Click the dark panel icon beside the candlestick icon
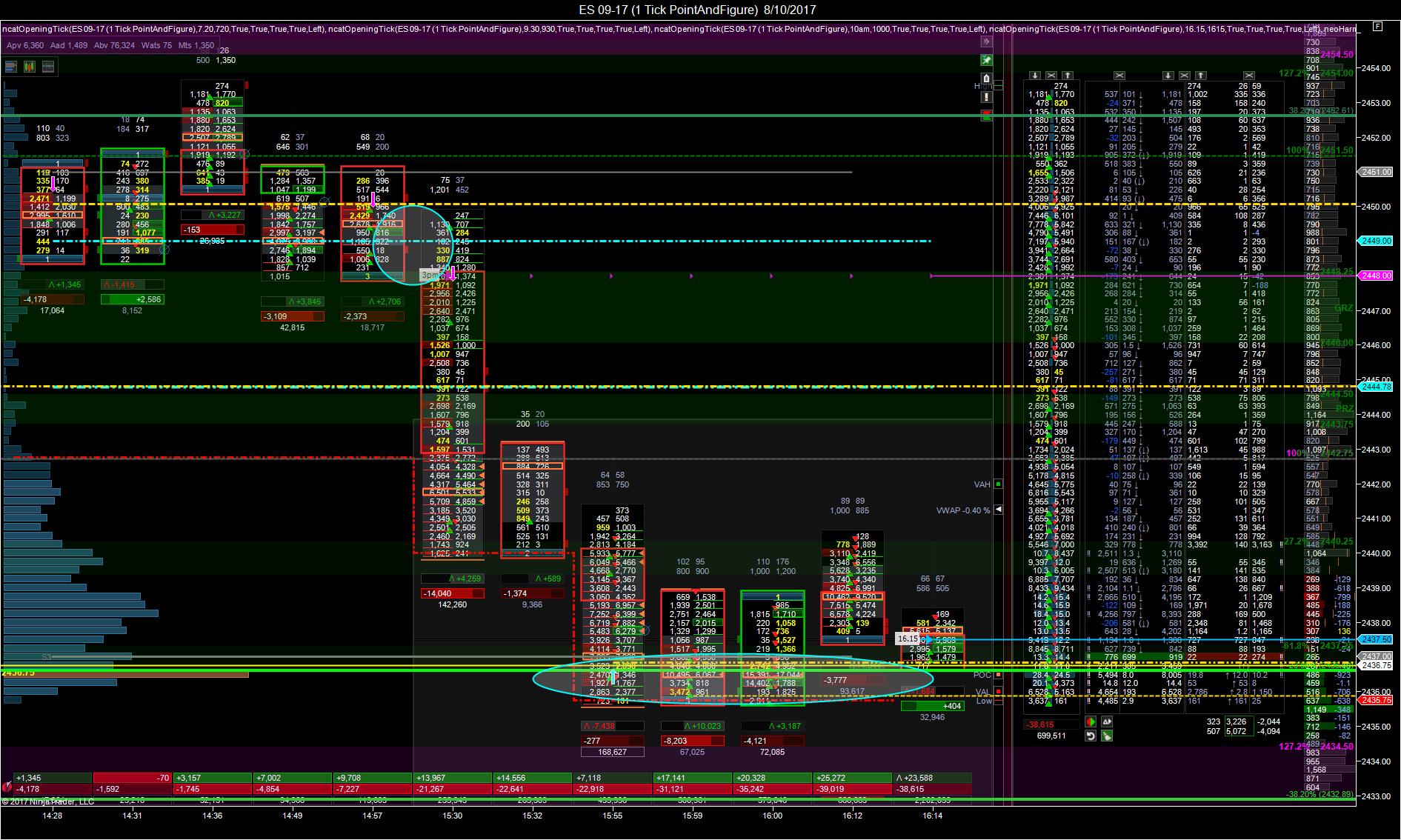The height and width of the screenshot is (840, 1401). point(49,67)
